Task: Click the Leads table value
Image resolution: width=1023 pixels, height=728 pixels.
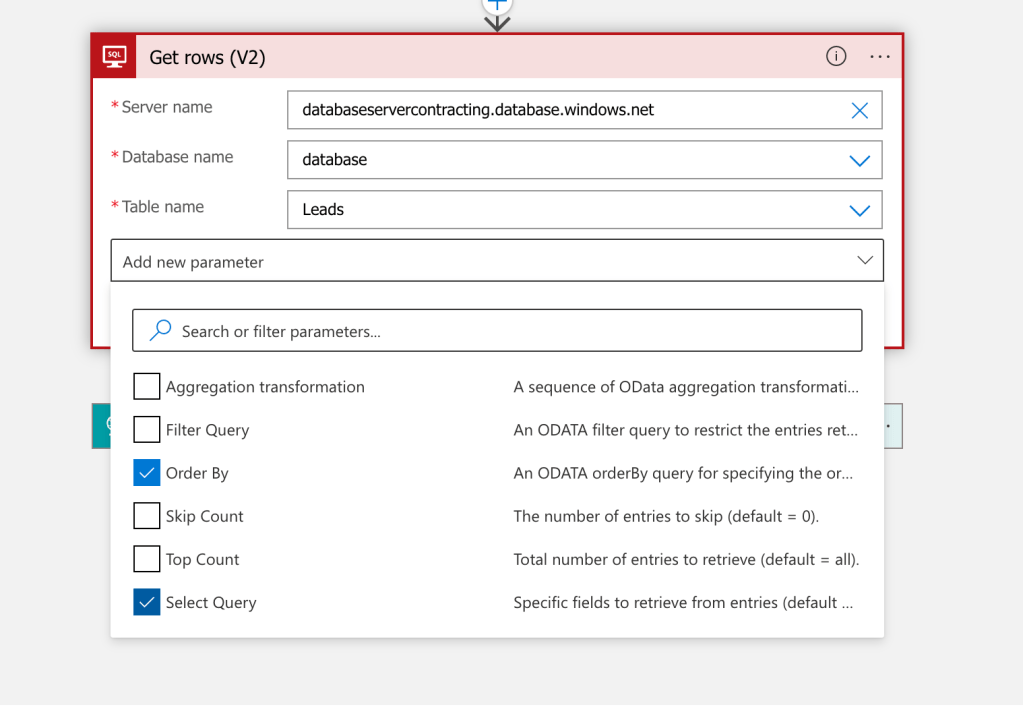Action: (x=323, y=209)
